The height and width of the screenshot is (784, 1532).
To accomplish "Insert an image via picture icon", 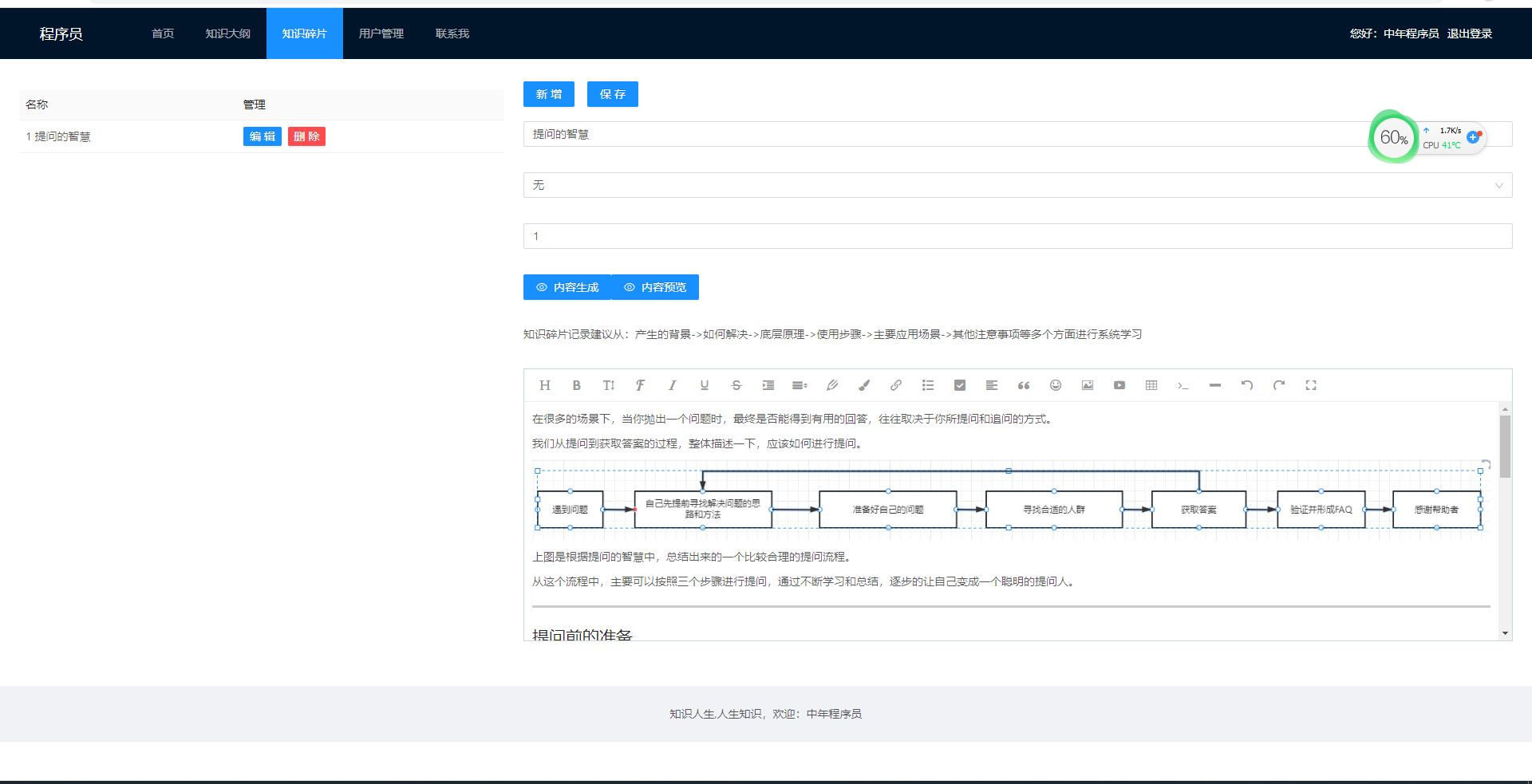I will [1088, 385].
